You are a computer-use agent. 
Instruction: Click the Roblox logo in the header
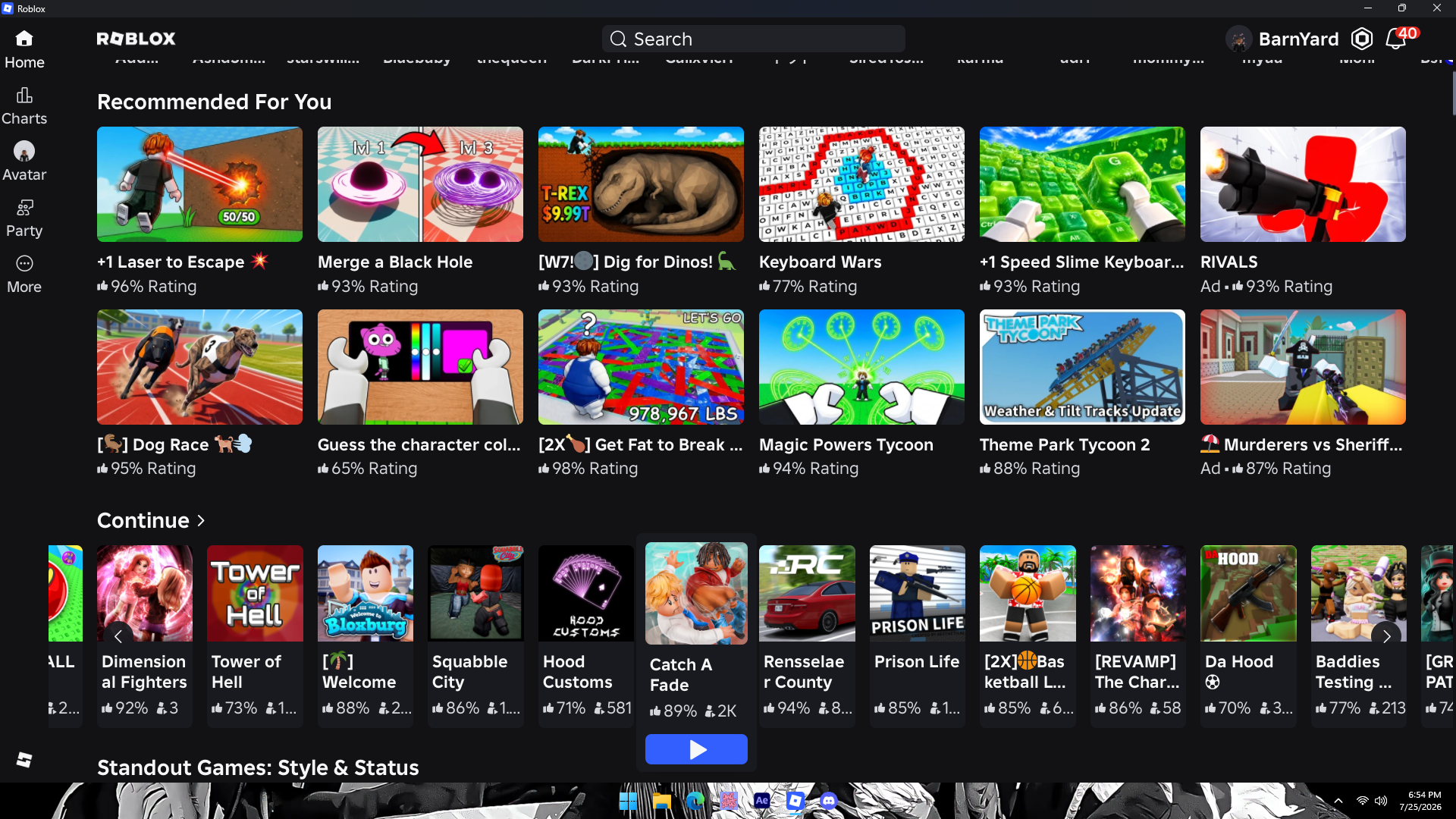coord(136,39)
